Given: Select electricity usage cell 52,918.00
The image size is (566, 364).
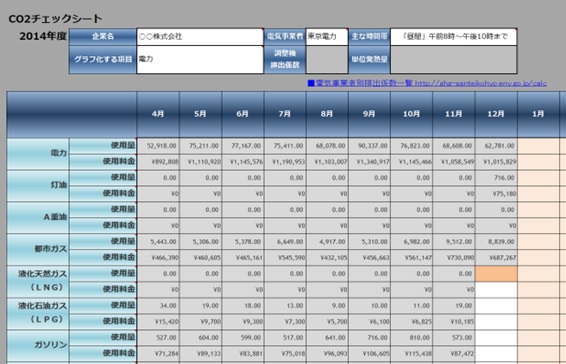Looking at the screenshot, I should pyautogui.click(x=158, y=146).
